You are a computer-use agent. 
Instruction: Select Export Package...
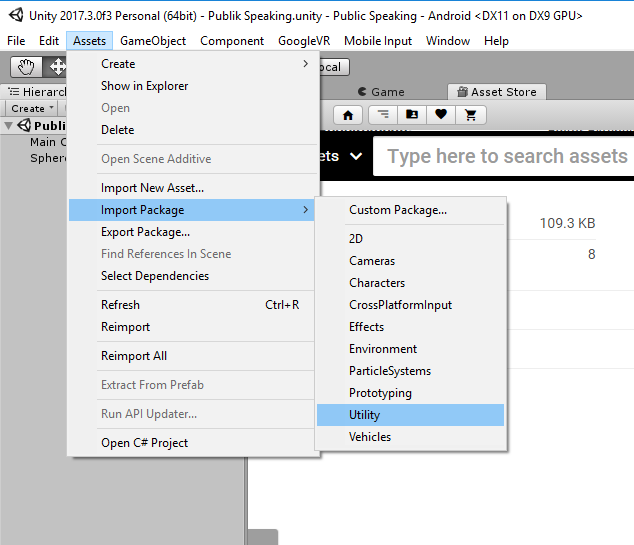pyautogui.click(x=191, y=232)
